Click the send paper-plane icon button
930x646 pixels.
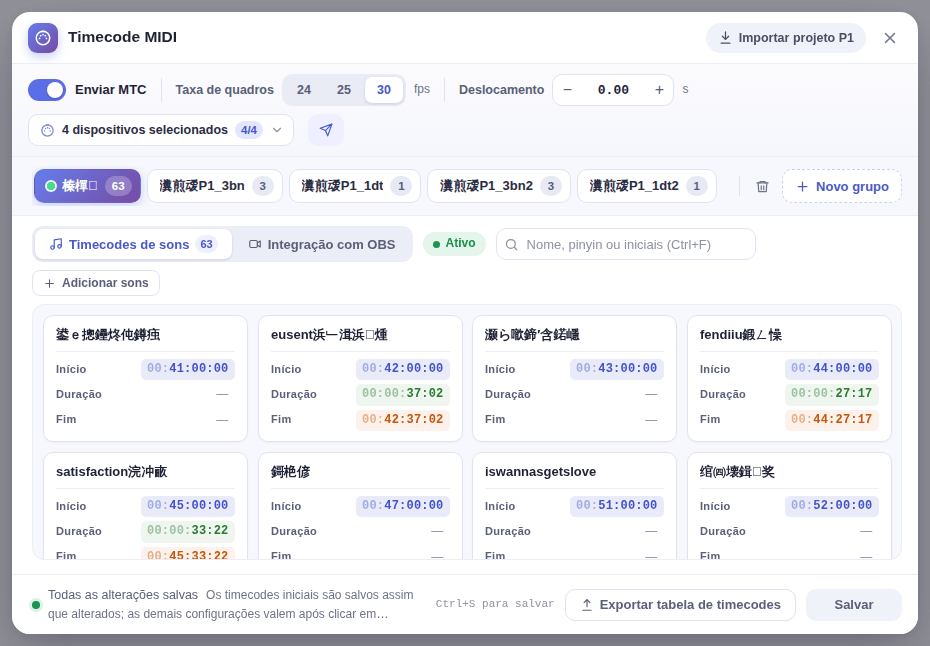[326, 130]
